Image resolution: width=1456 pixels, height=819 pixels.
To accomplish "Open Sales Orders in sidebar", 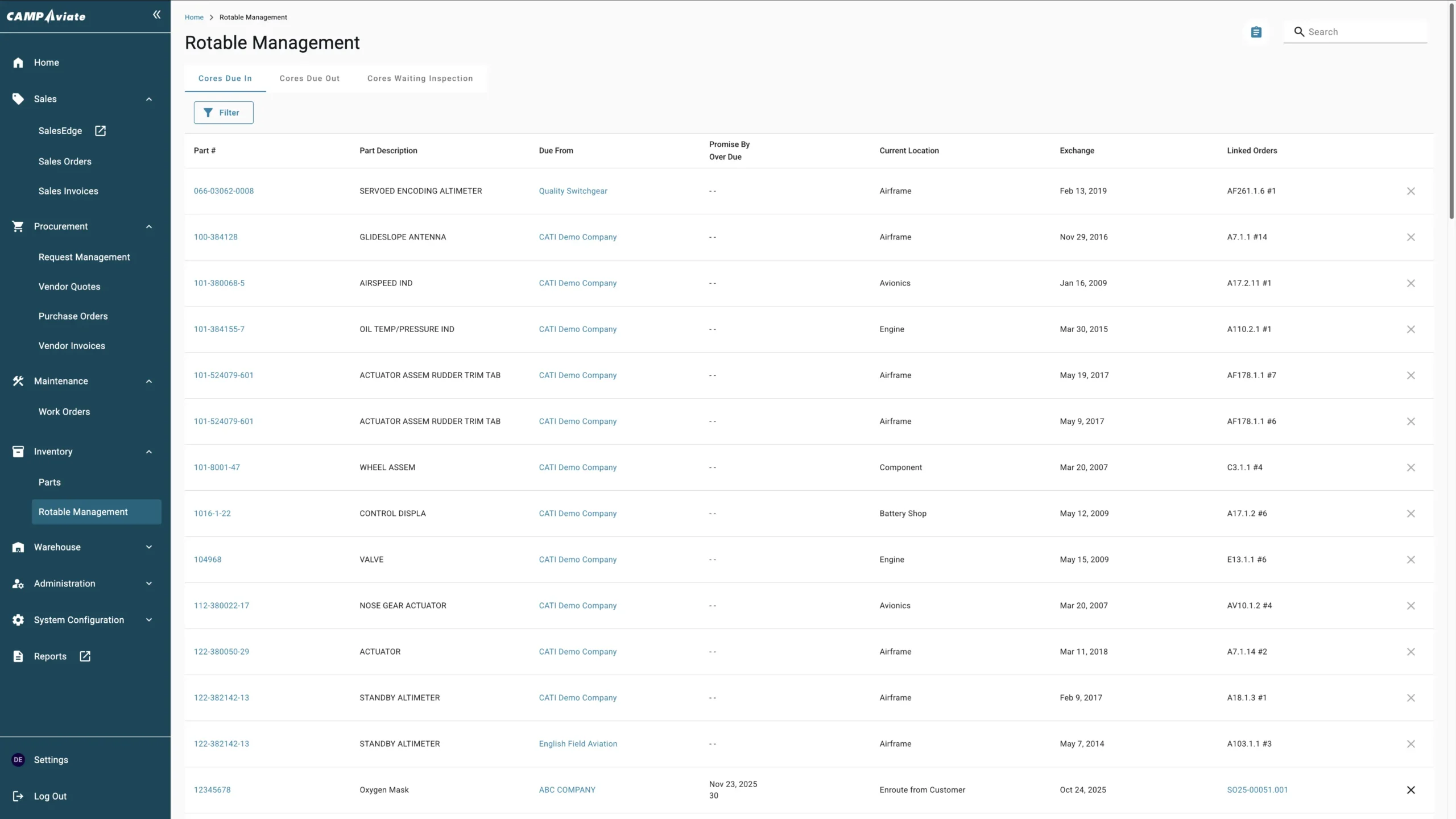I will tap(65, 162).
